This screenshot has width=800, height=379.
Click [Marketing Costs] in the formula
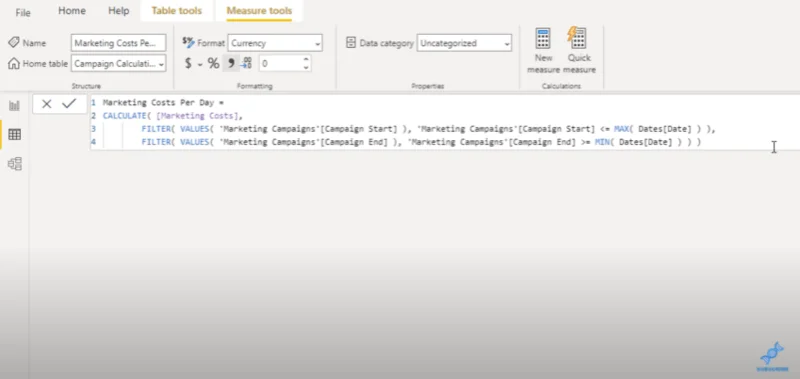tap(197, 116)
